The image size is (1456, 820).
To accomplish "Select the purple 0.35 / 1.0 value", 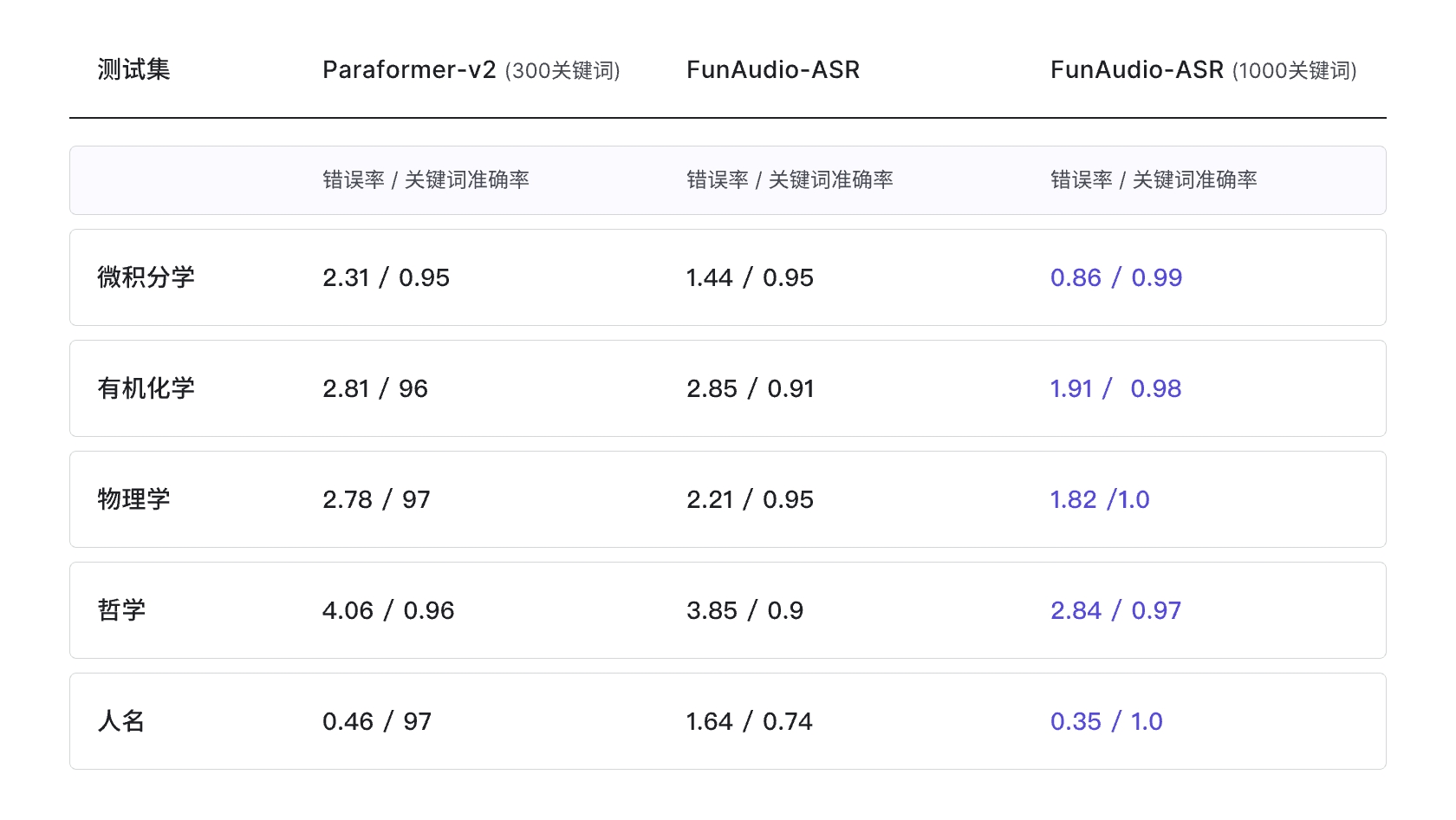I will click(x=1106, y=721).
